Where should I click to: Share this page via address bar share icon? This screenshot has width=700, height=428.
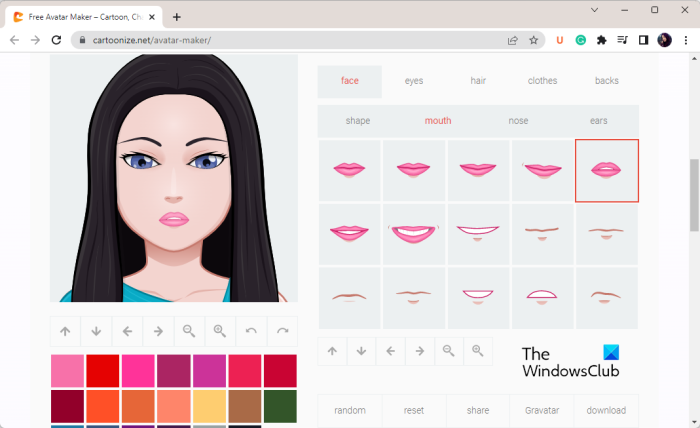point(512,40)
